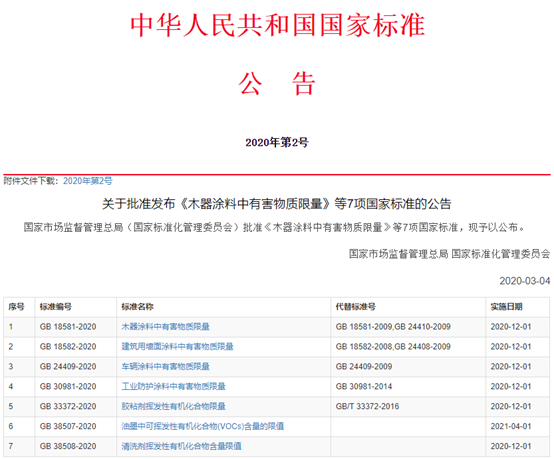554x459 pixels.
Task: Click the 2020年第2号 bold announcement number heading
Action: [x=277, y=142]
